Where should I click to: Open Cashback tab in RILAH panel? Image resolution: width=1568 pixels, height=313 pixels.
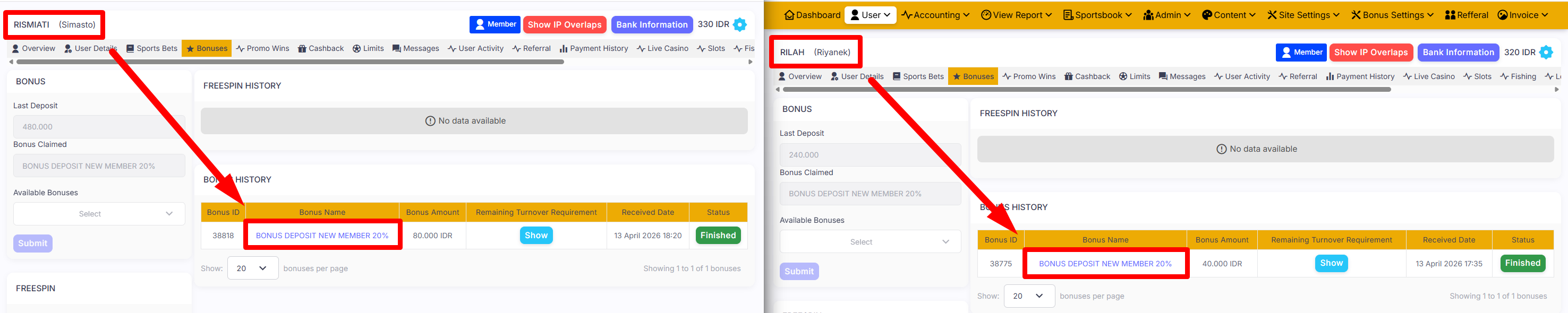pyautogui.click(x=1087, y=76)
